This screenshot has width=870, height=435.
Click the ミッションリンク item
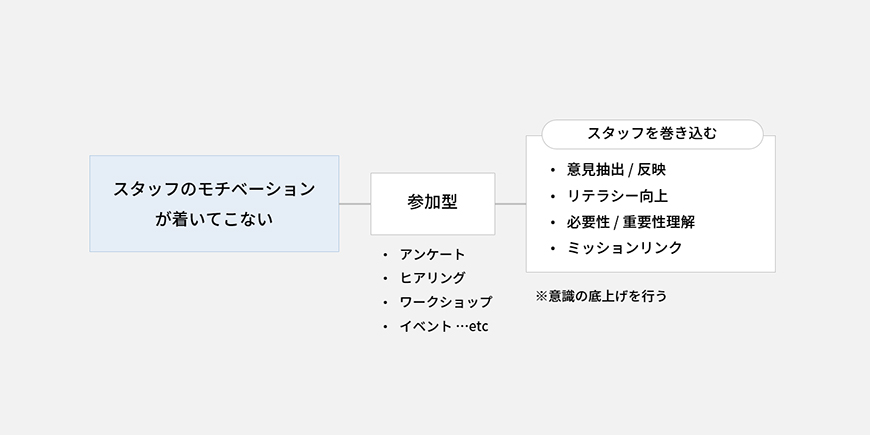click(x=624, y=247)
